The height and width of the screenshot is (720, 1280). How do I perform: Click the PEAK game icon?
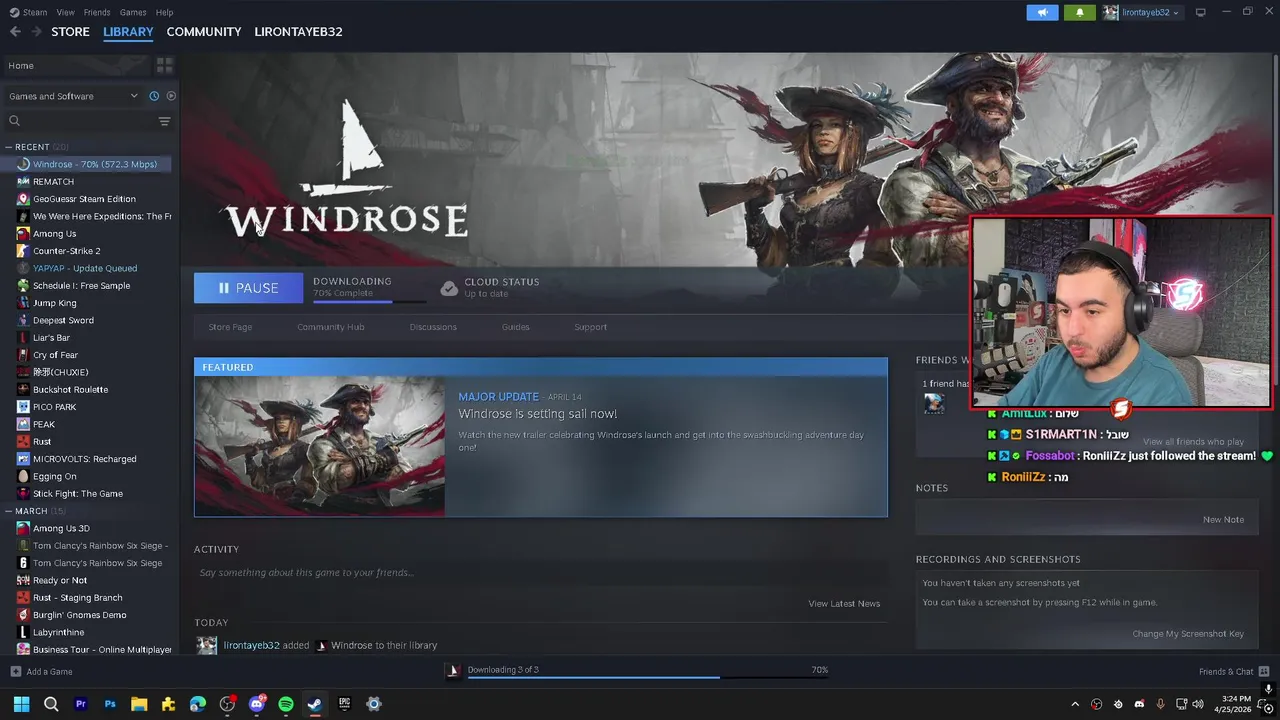[x=23, y=424]
